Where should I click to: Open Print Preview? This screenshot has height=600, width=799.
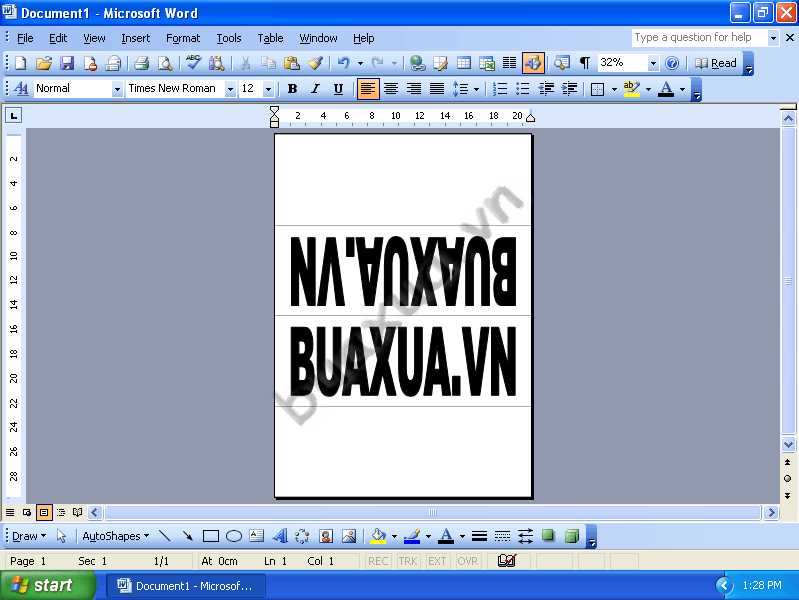165,63
